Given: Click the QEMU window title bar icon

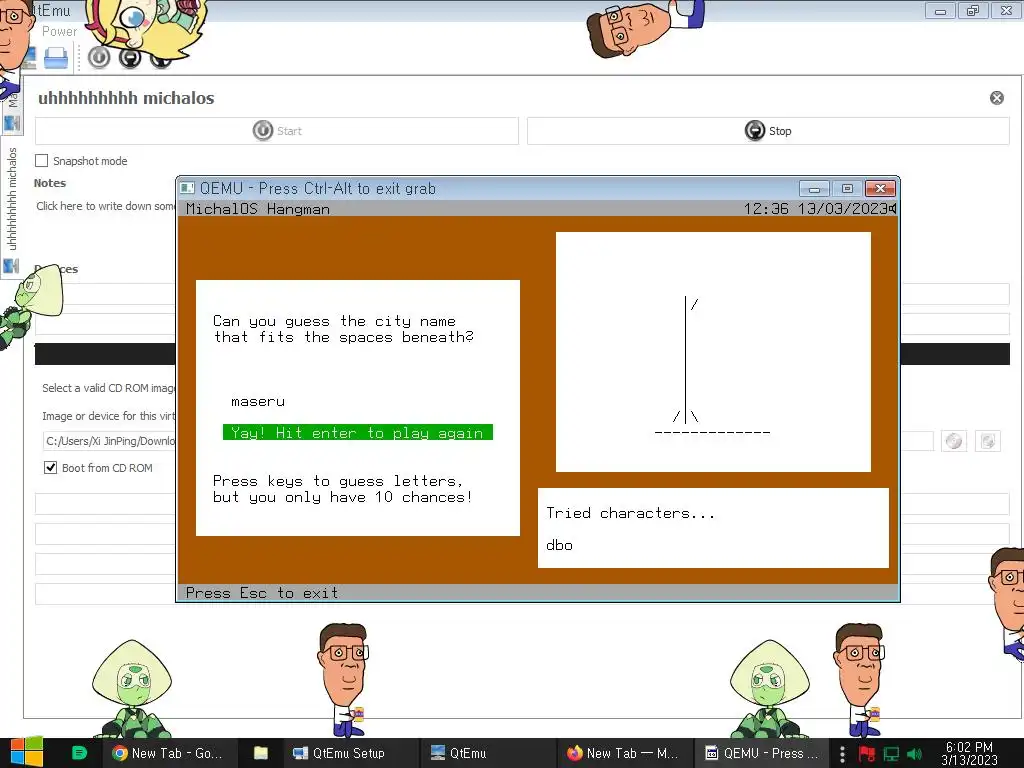Looking at the screenshot, I should pyautogui.click(x=187, y=188).
